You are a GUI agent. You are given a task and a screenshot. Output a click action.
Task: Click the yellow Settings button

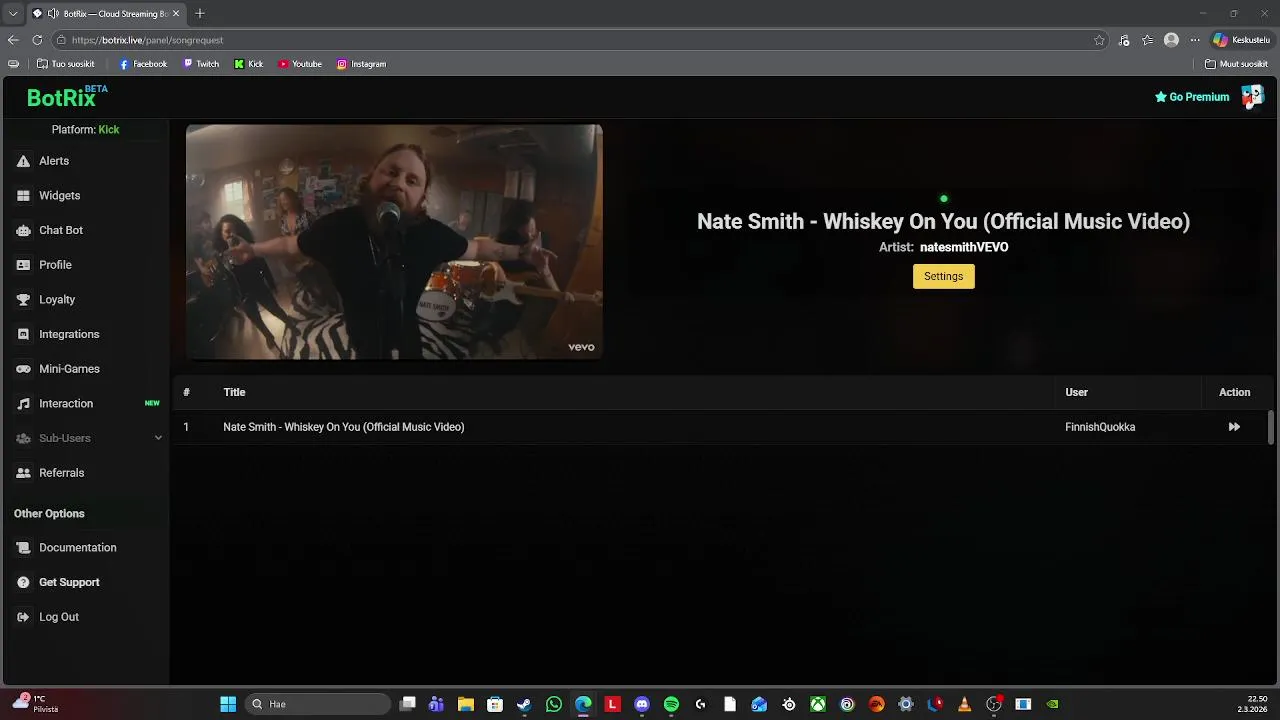(x=943, y=276)
